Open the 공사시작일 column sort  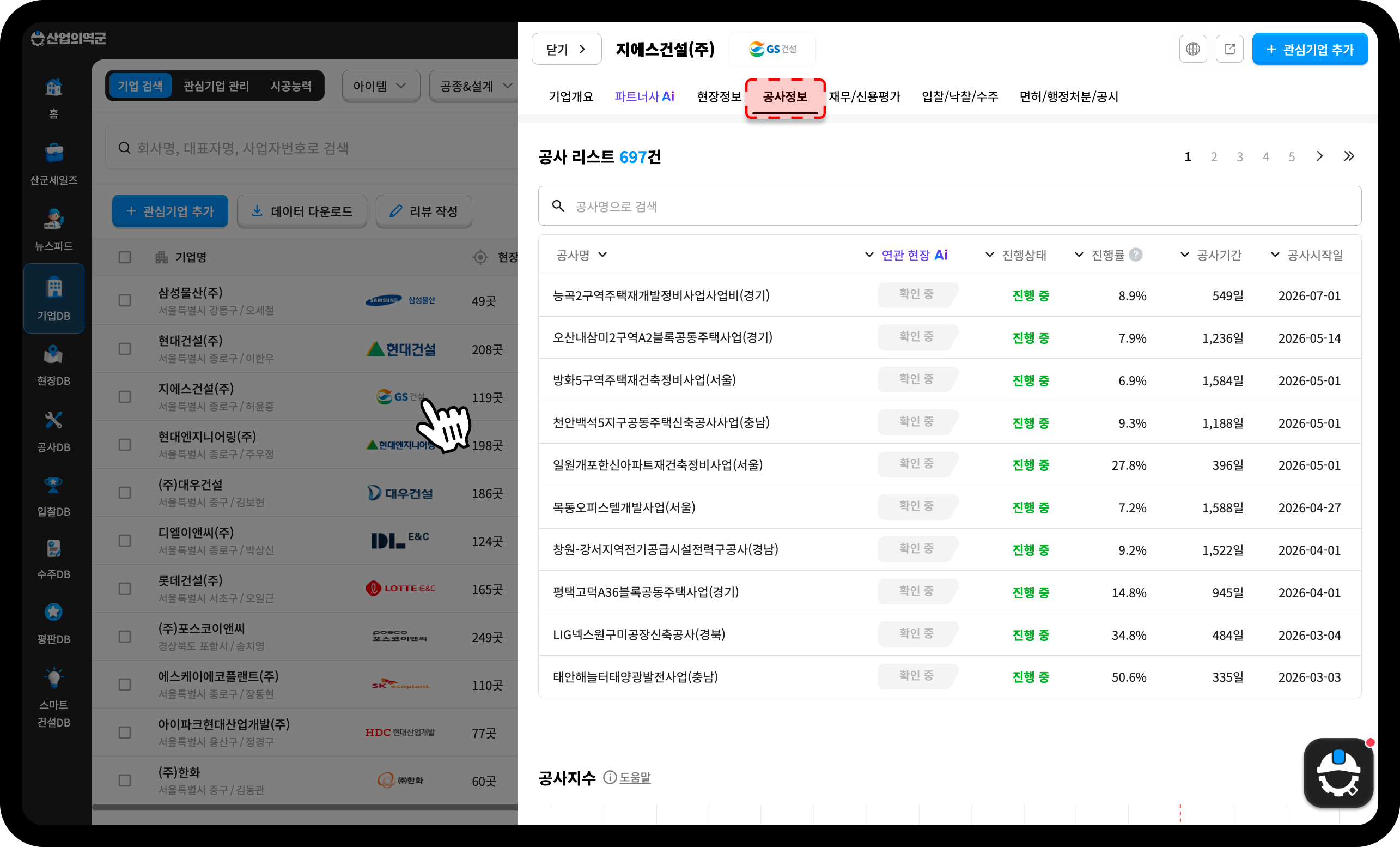[x=1275, y=255]
